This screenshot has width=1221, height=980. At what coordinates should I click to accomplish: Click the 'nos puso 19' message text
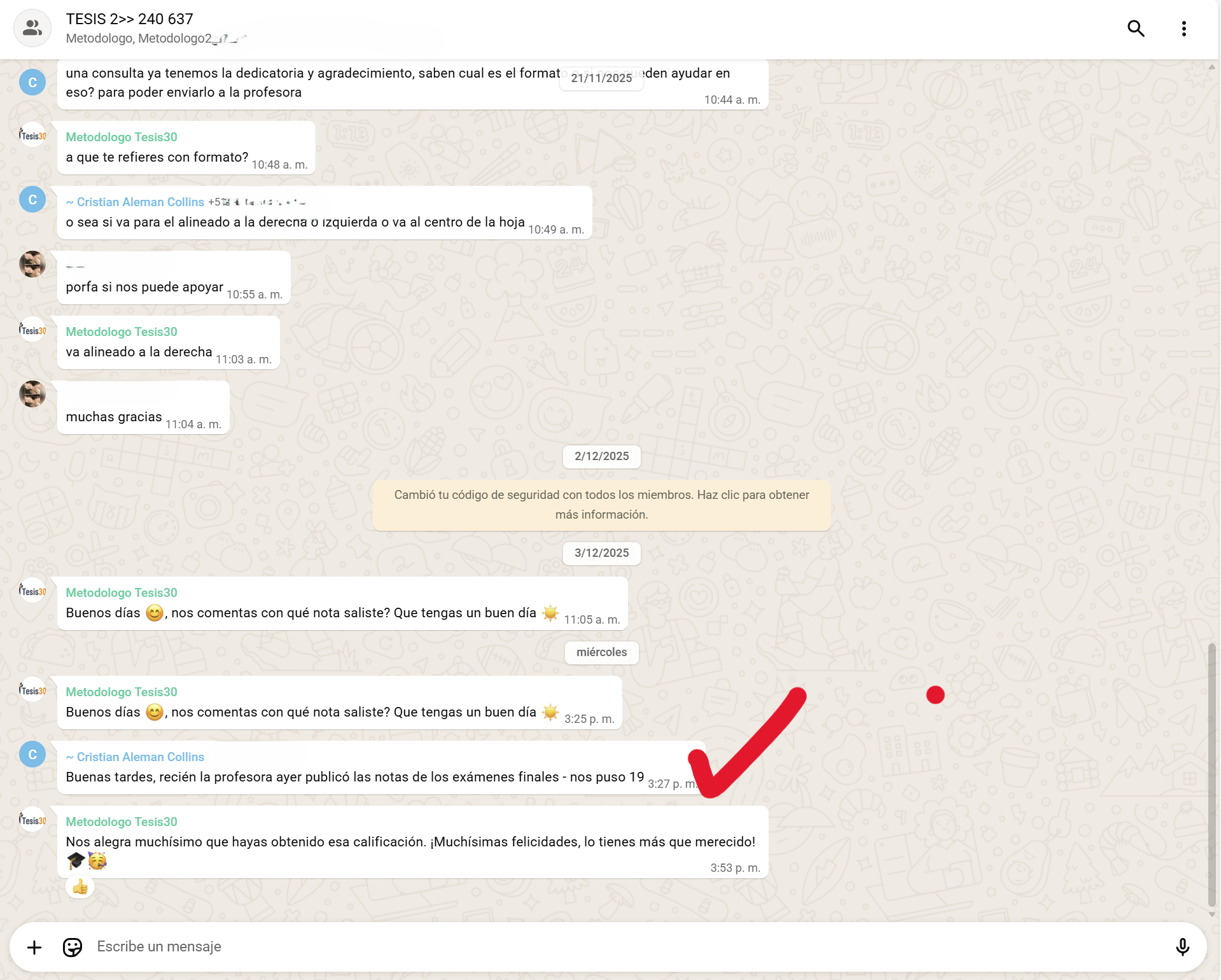354,777
